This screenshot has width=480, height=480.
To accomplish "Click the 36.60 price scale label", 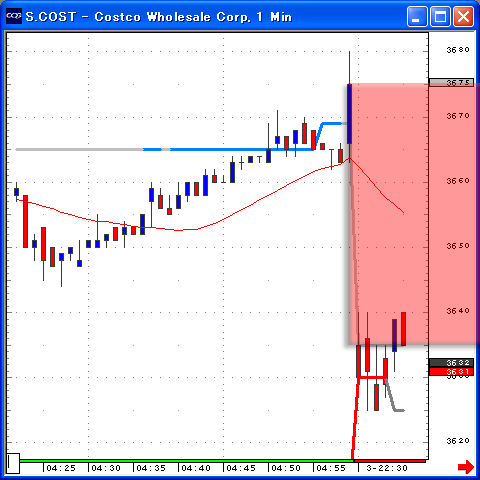I will click(458, 181).
